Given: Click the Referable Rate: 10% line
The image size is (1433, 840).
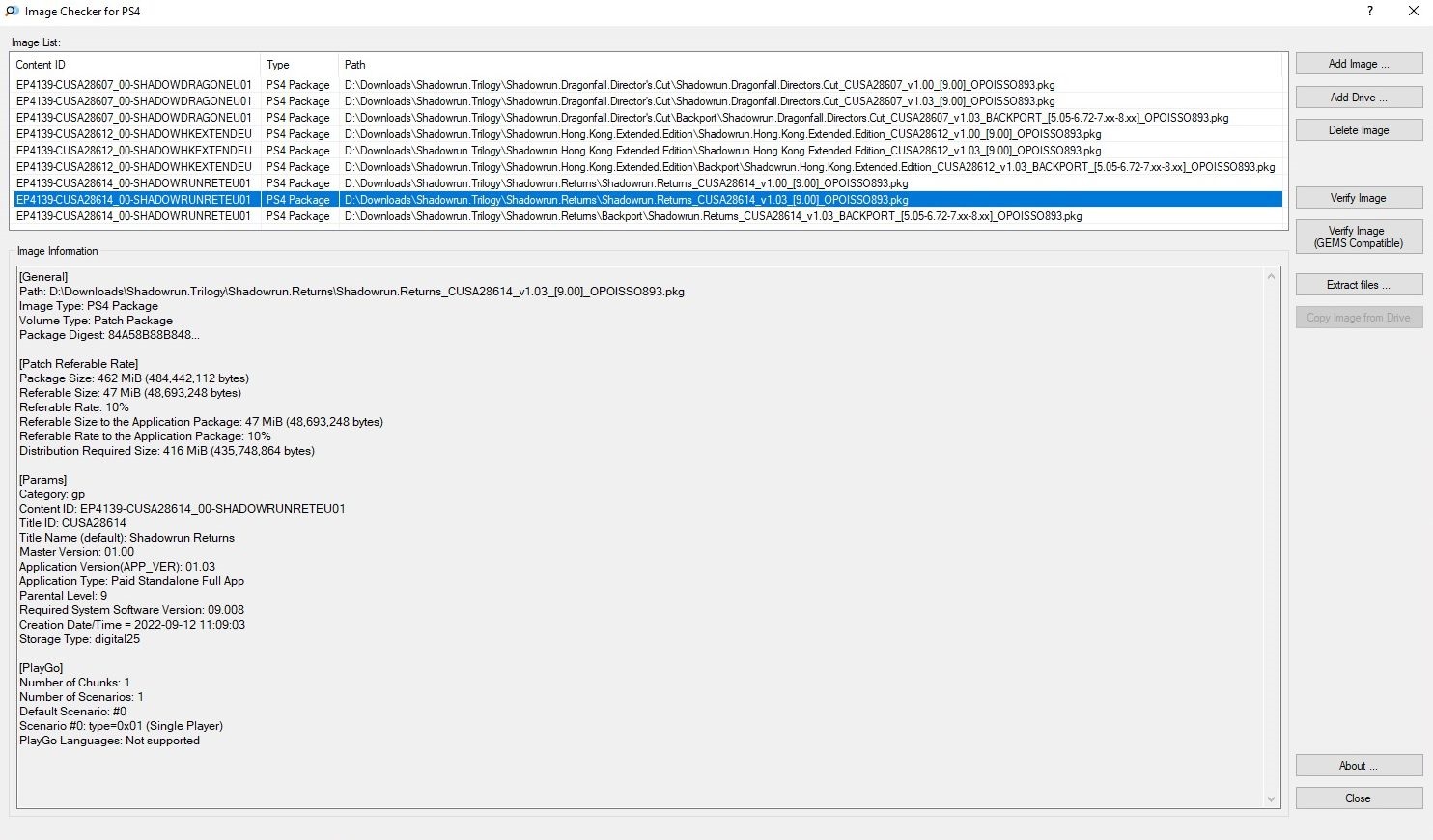Looking at the screenshot, I should [x=74, y=407].
